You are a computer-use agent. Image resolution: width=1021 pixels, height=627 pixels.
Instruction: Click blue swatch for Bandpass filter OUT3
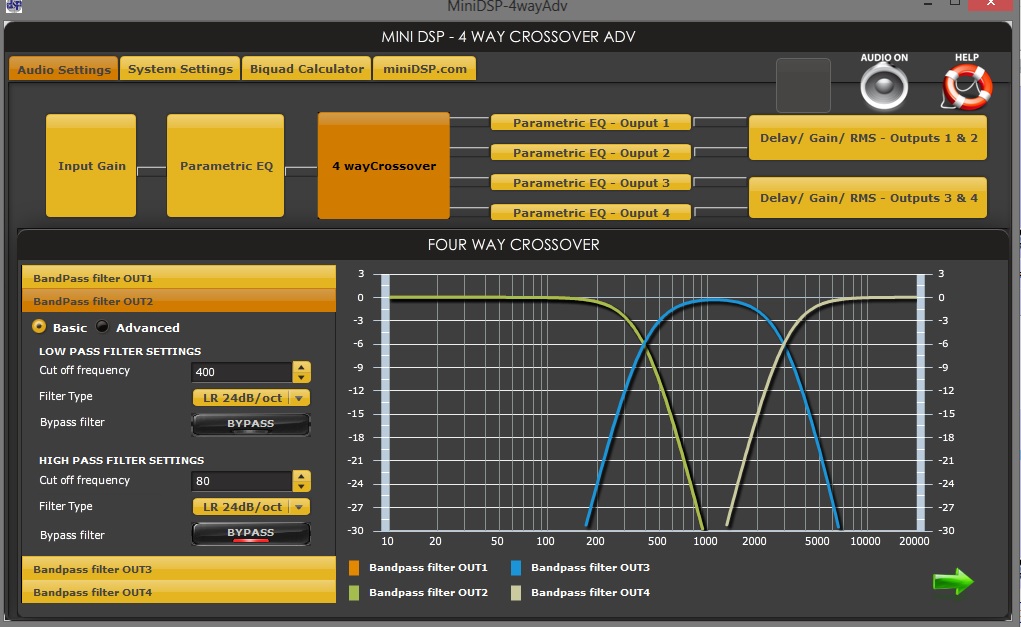[x=516, y=568]
